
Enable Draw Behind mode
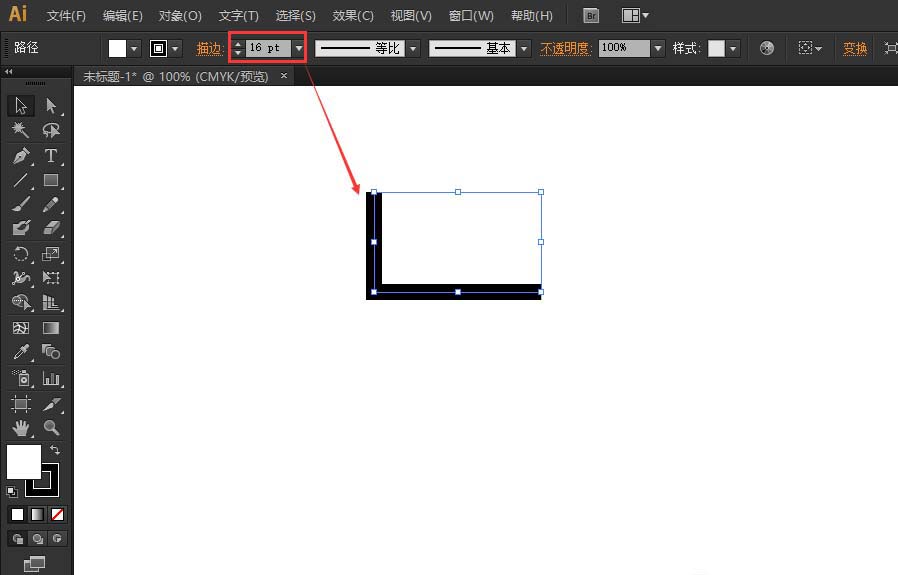click(37, 538)
